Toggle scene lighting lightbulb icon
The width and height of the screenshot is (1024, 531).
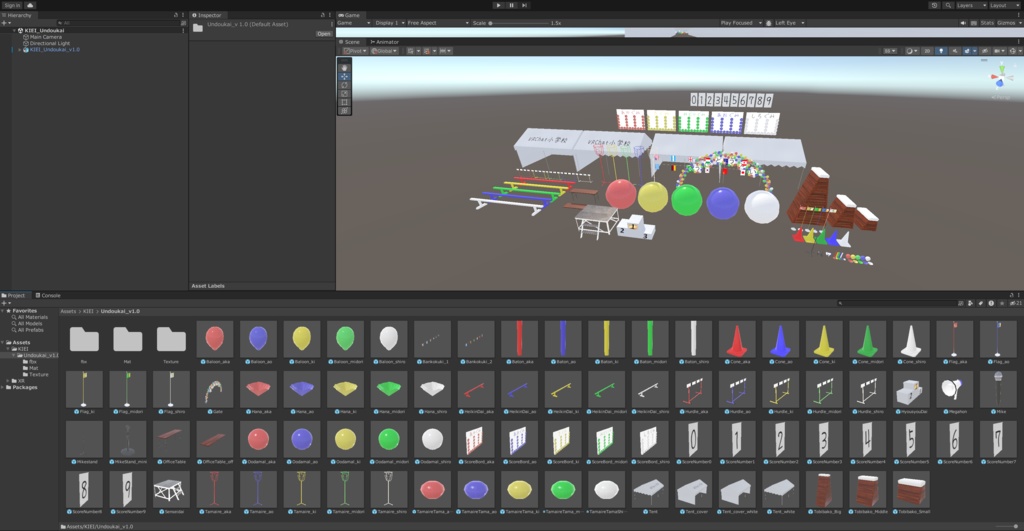point(941,51)
